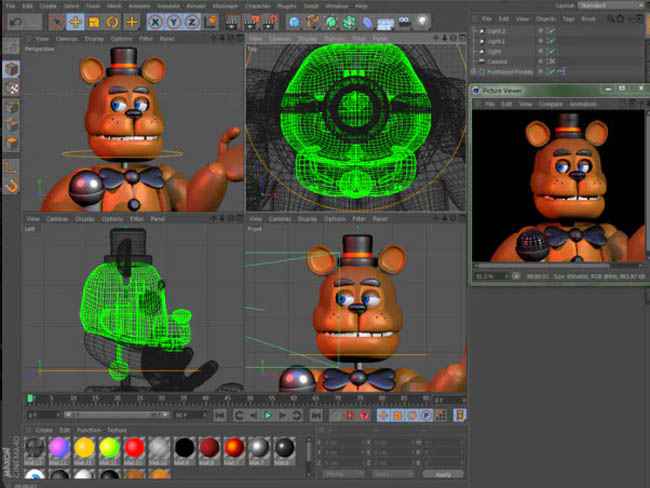
Task: Select the yellow material sphere
Action: 84,448
